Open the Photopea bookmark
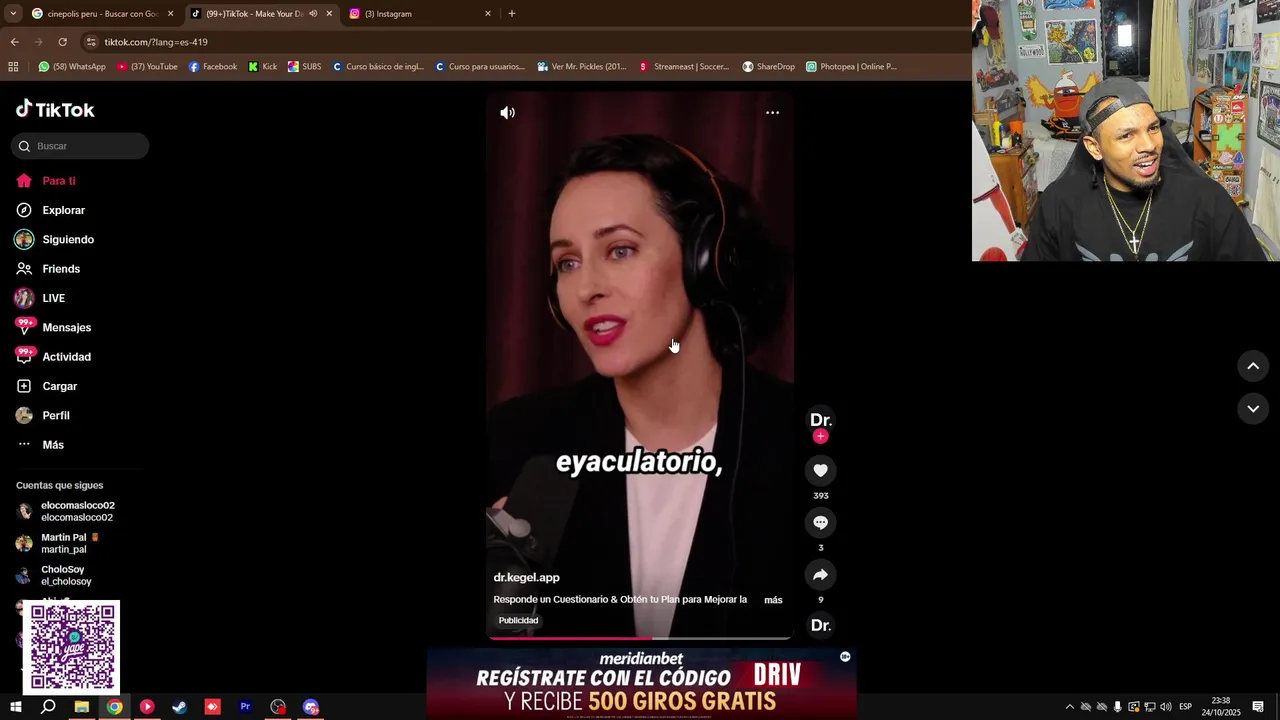1280x720 pixels. tap(851, 67)
